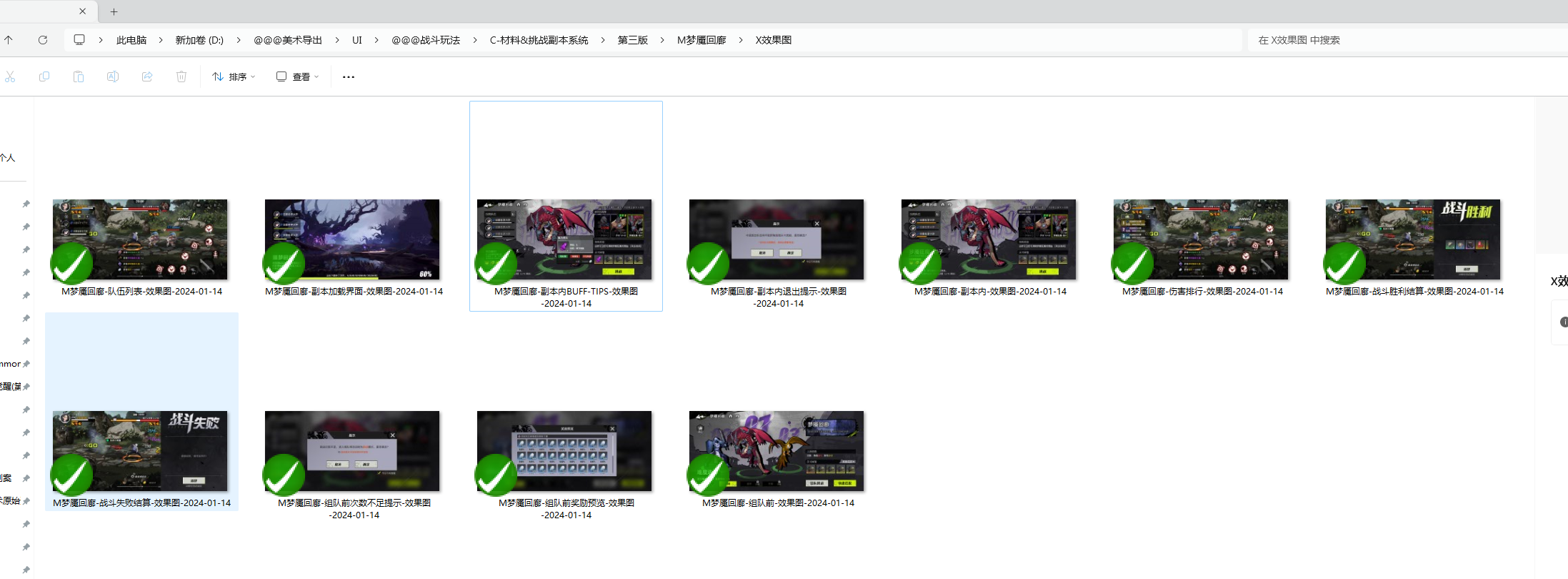The image size is (1568, 579).
Task: Open the 排序 sort dropdown
Action: pos(234,76)
